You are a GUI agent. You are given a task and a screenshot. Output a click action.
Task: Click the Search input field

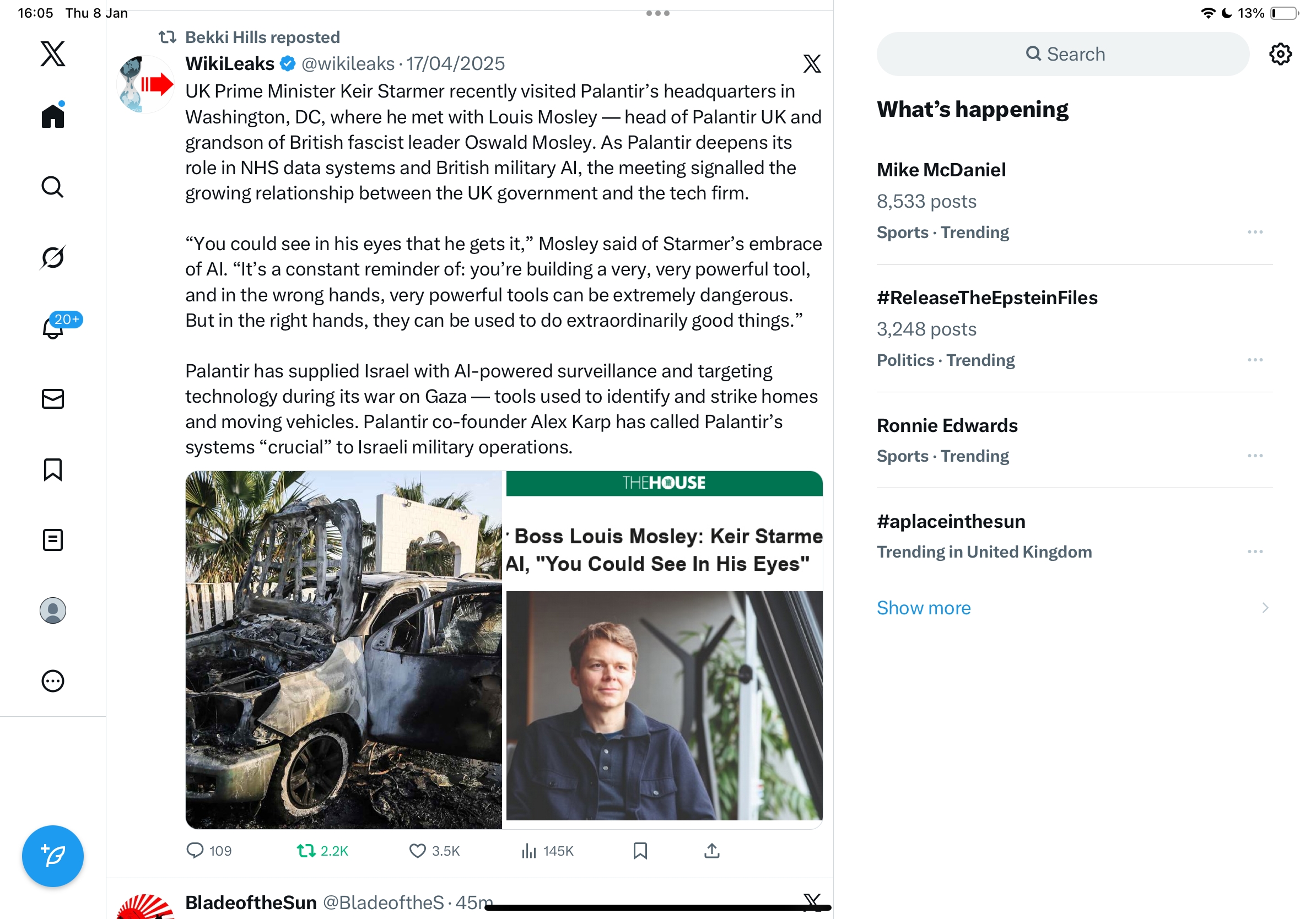click(1062, 55)
